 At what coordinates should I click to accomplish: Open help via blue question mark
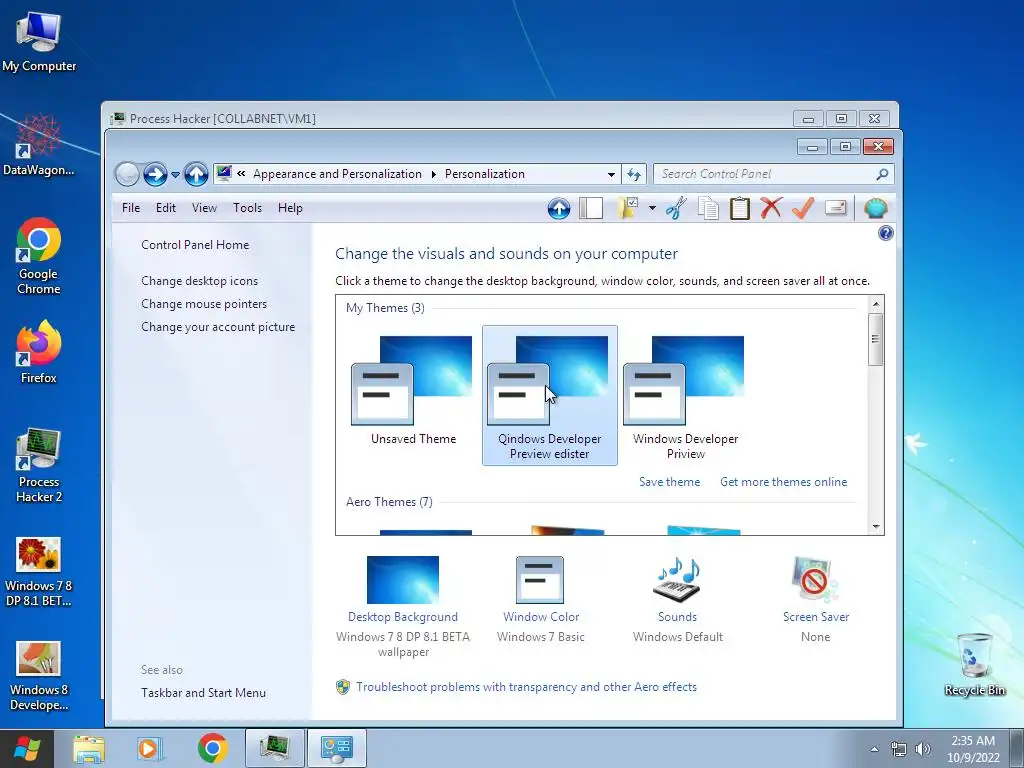point(886,233)
